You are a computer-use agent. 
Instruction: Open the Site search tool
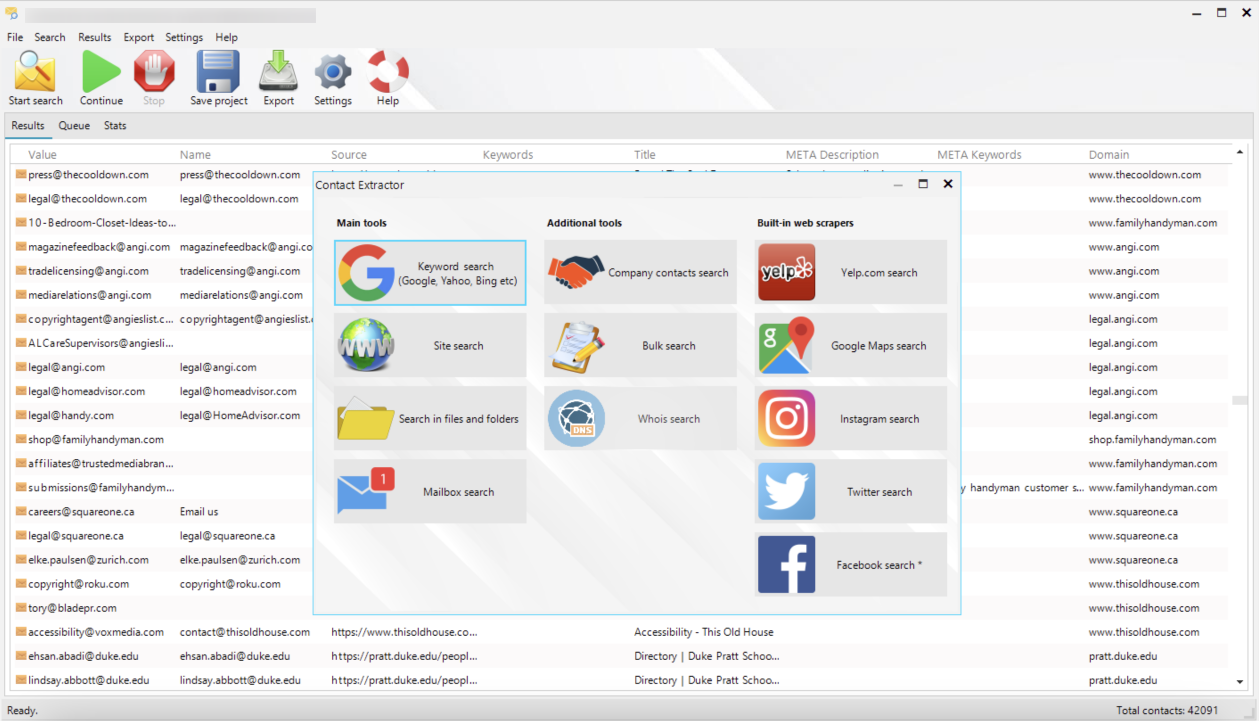pos(430,346)
